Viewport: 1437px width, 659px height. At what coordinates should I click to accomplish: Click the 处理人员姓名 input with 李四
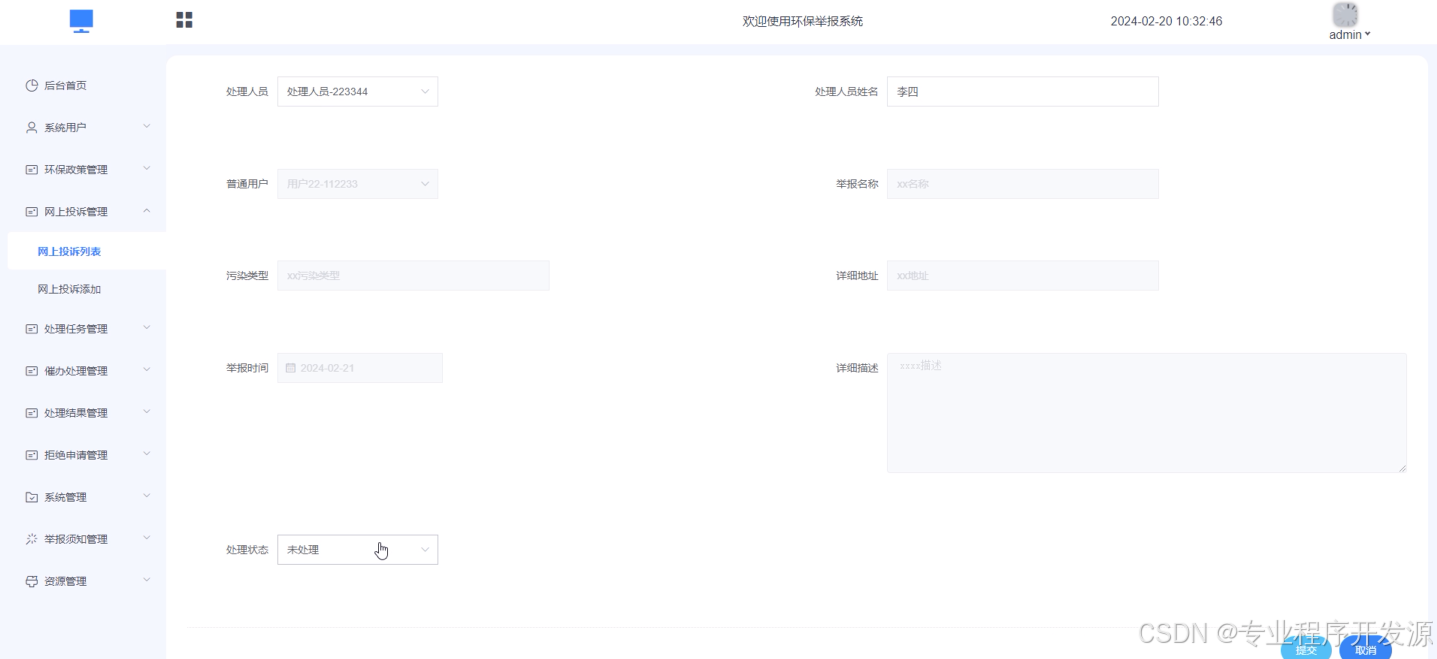1023,91
